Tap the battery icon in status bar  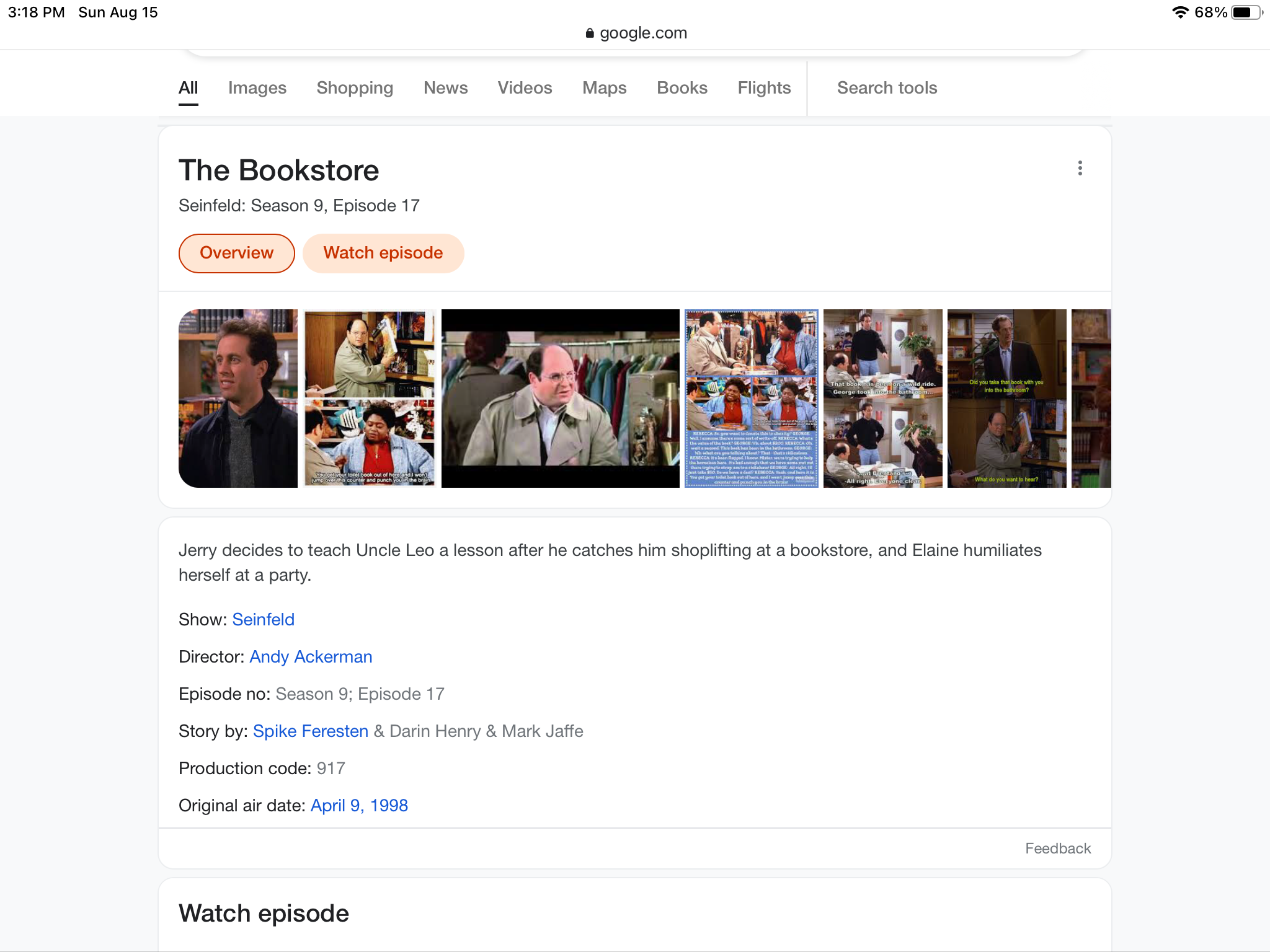coord(1246,12)
